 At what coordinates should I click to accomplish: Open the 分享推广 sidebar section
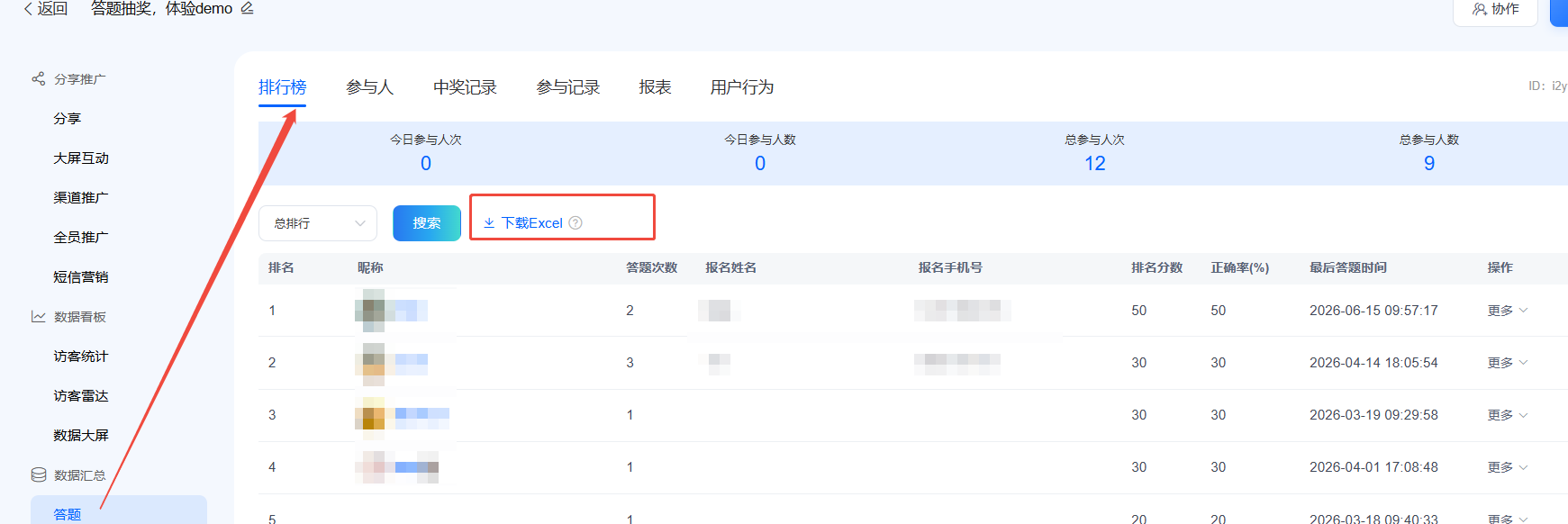(69, 79)
